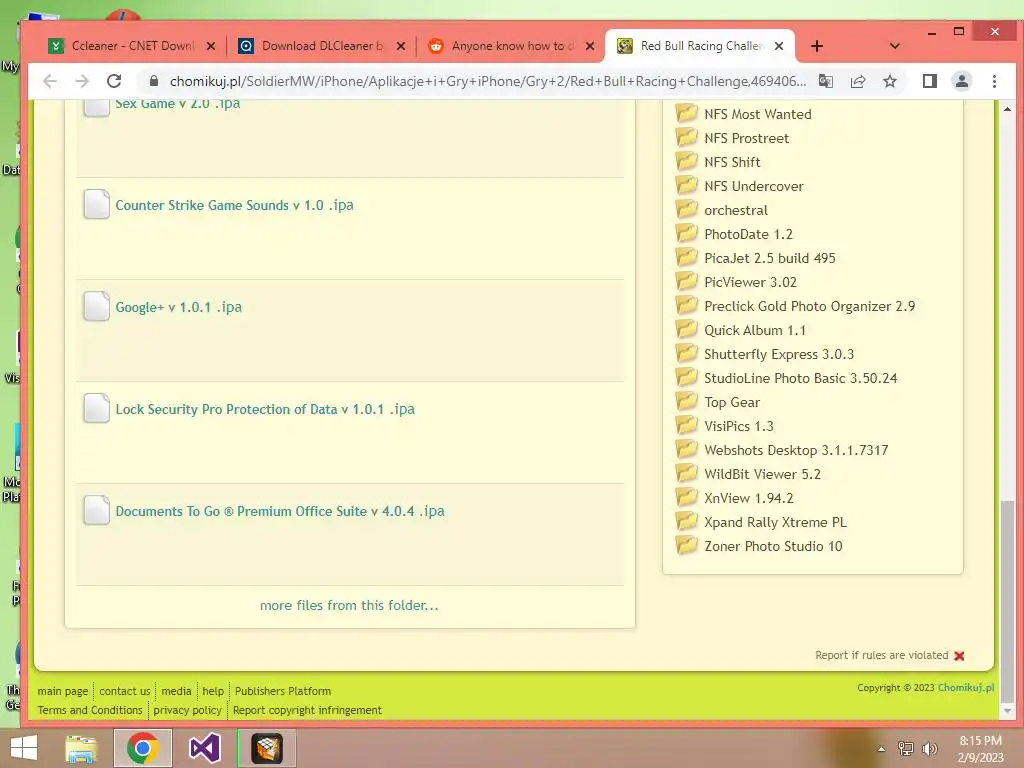
Task: Open Visual Studio from the taskbar
Action: tap(204, 748)
